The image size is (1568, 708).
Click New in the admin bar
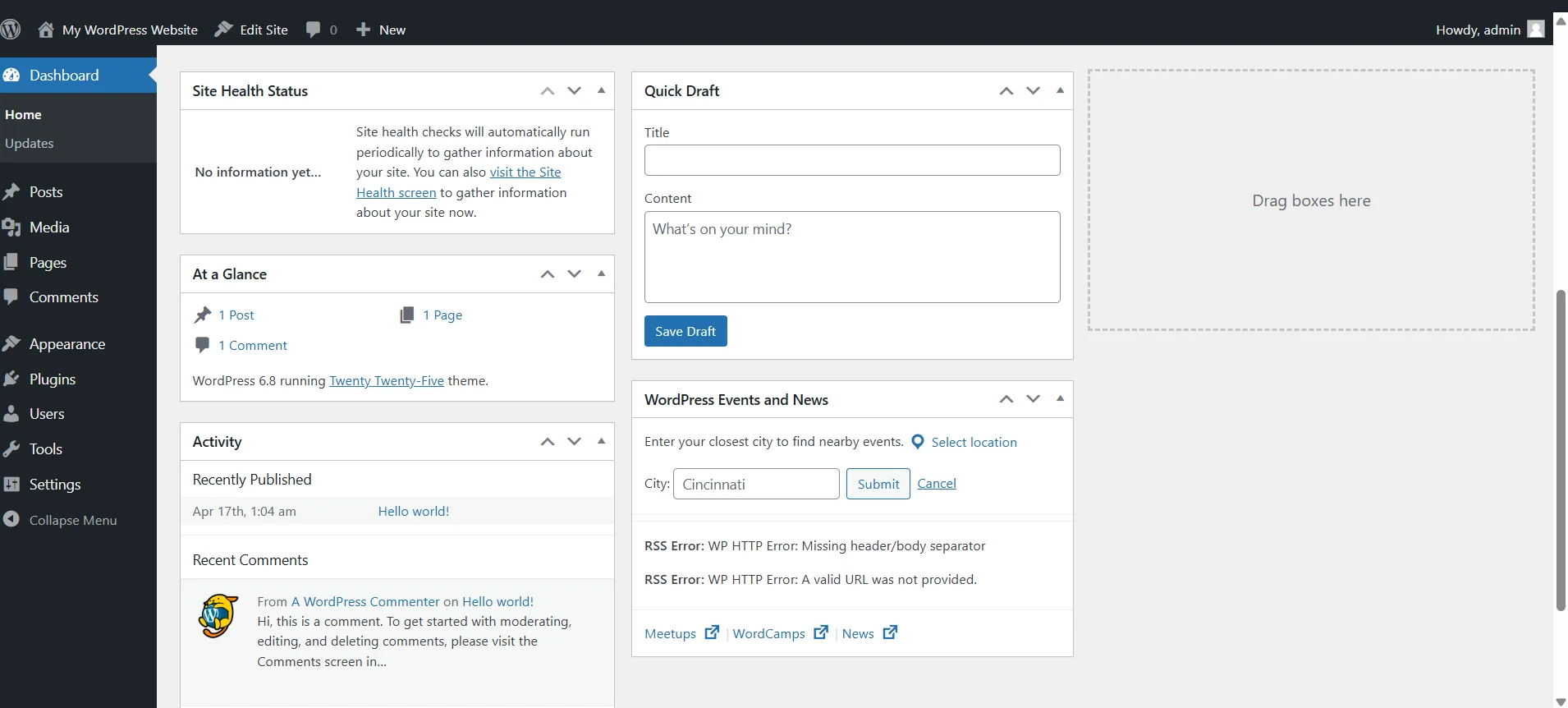pos(381,30)
